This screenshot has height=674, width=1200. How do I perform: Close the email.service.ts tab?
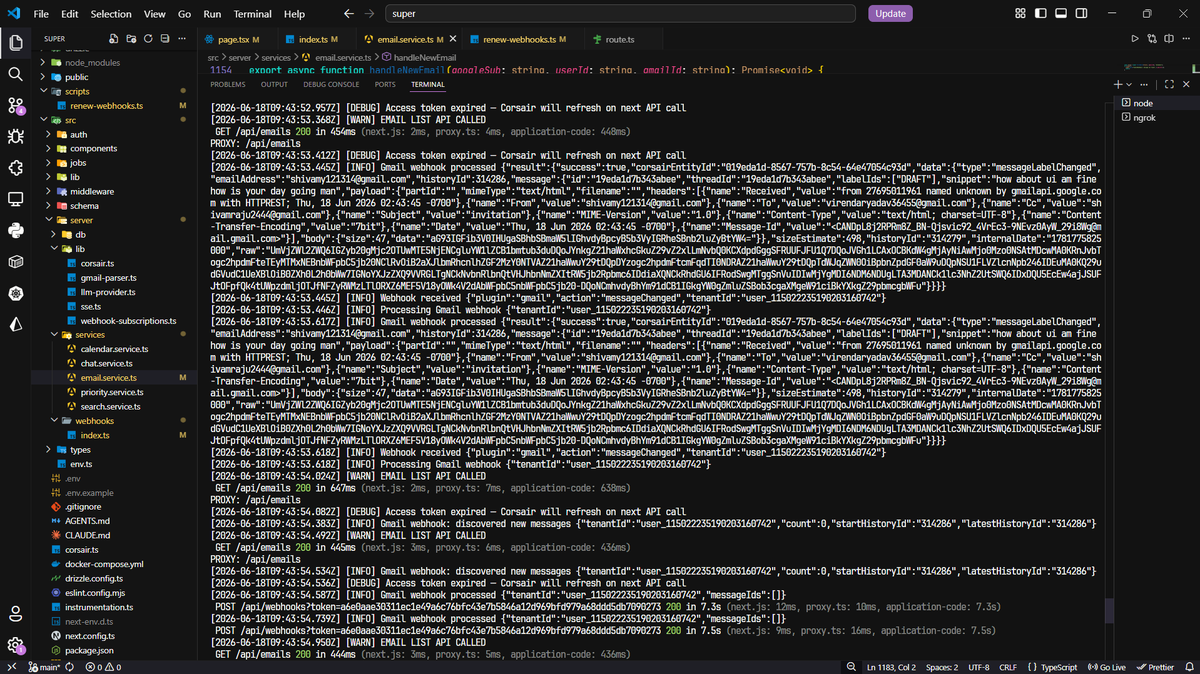[454, 39]
